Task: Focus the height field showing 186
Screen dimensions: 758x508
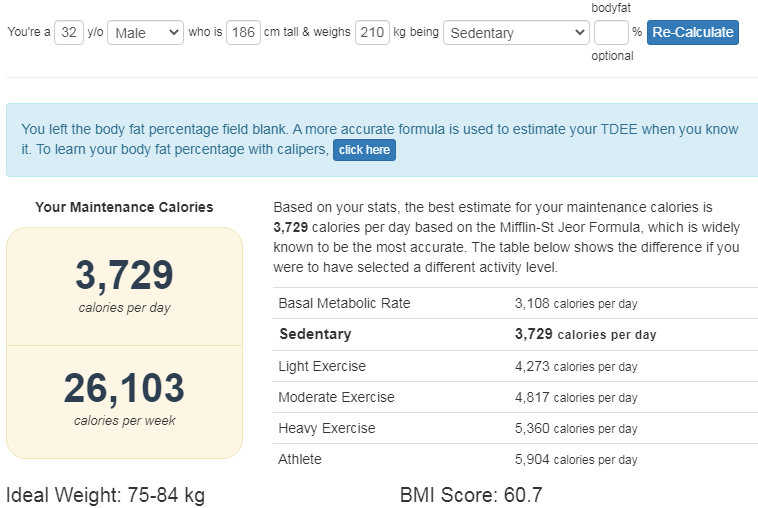Action: [243, 32]
